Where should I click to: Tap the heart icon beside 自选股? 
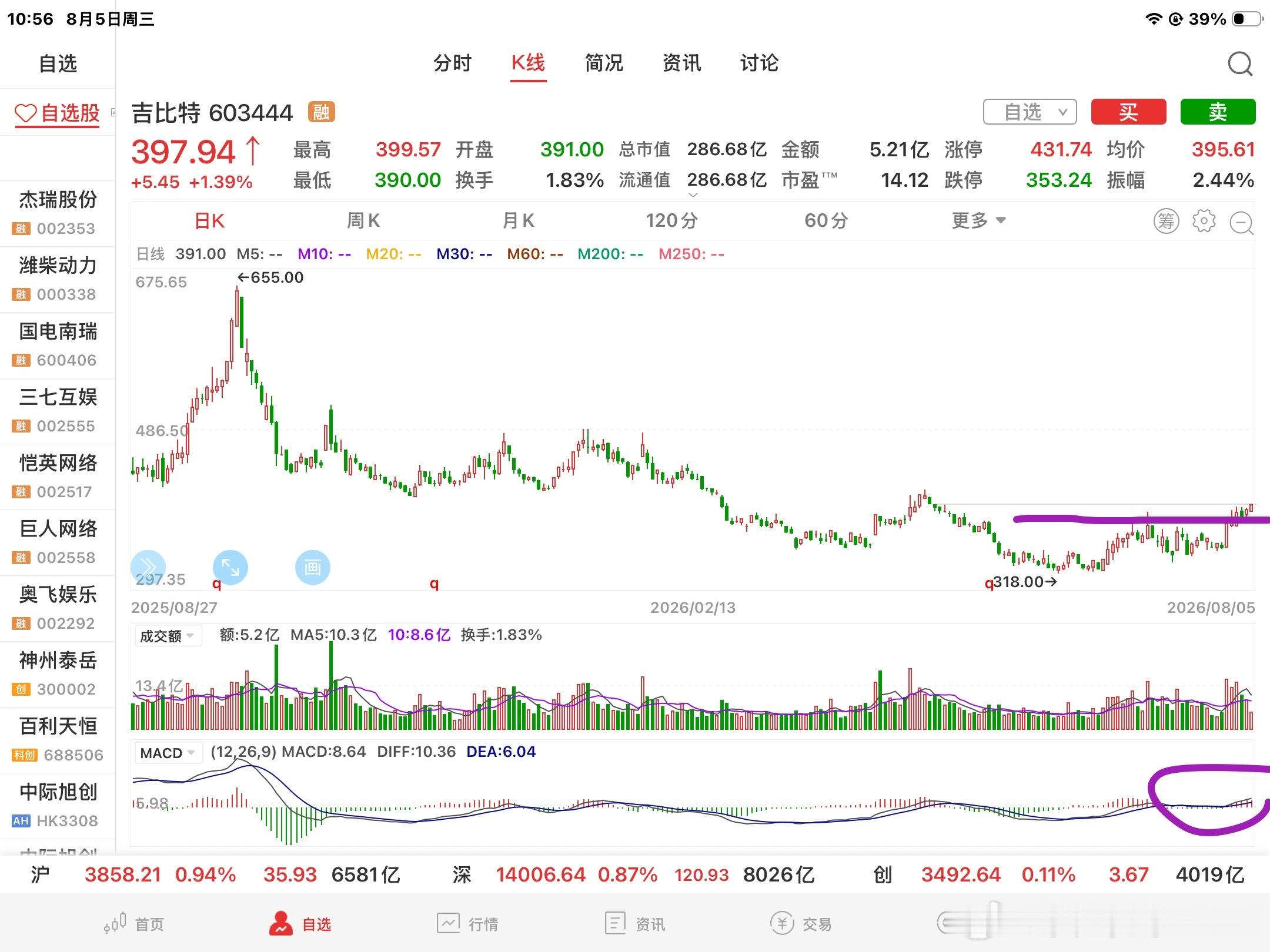(25, 113)
